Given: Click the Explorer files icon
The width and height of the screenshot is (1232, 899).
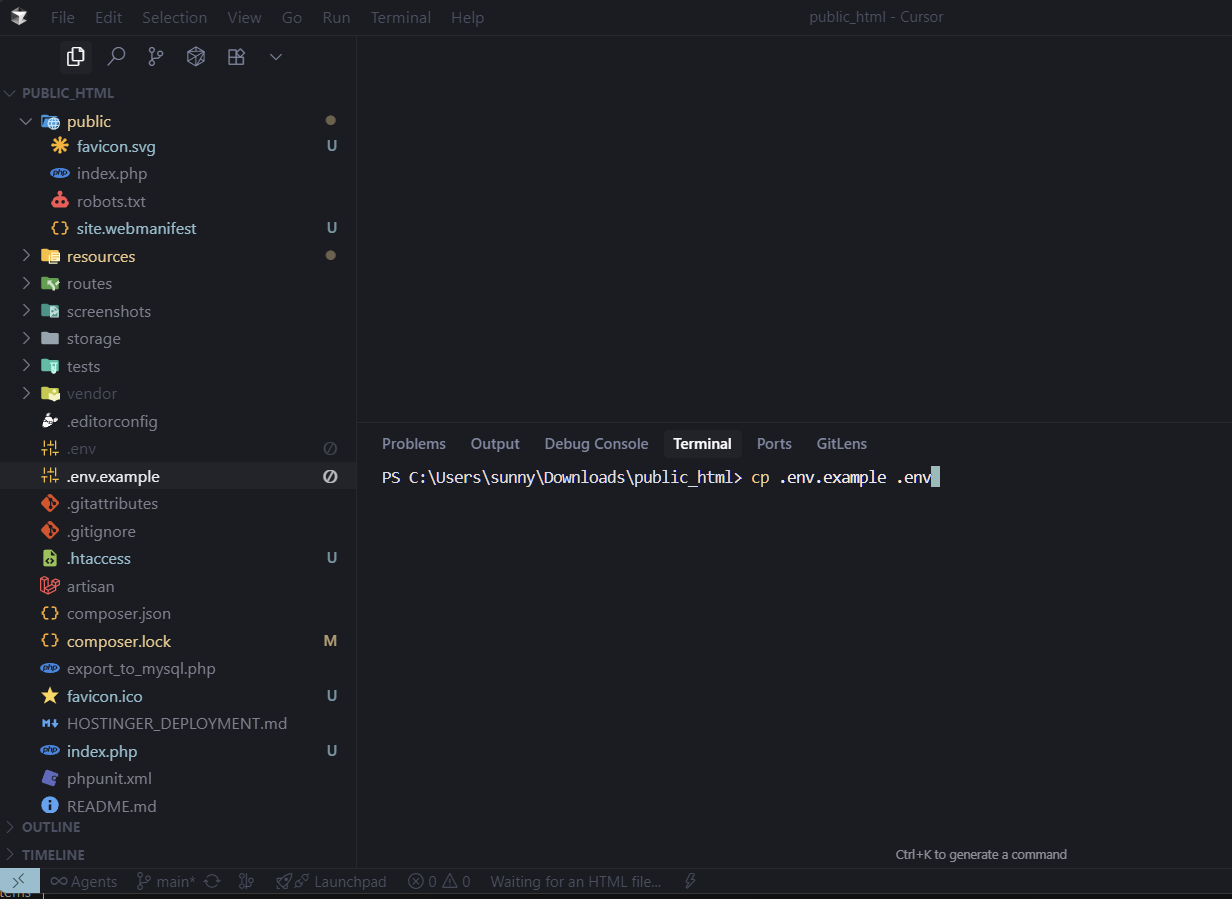Looking at the screenshot, I should tap(76, 57).
